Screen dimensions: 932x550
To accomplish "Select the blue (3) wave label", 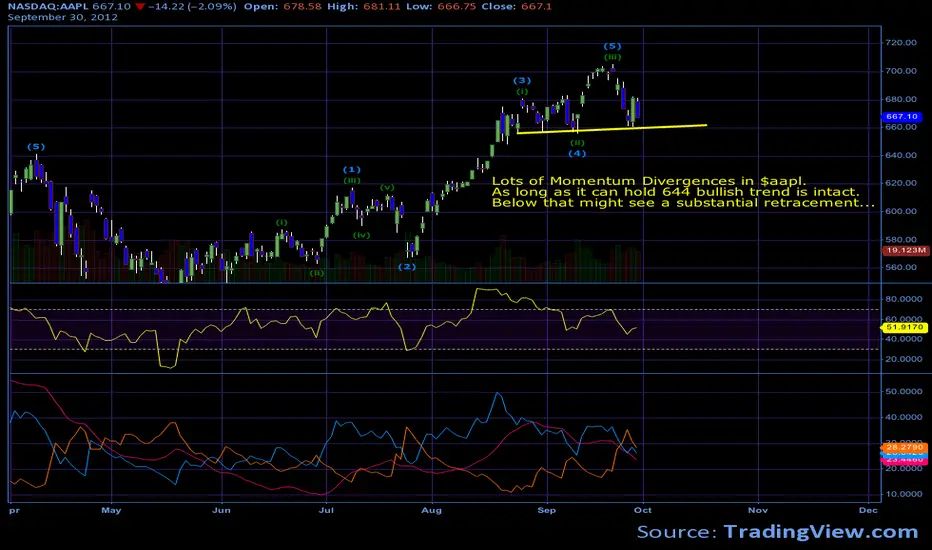I will coord(522,81).
